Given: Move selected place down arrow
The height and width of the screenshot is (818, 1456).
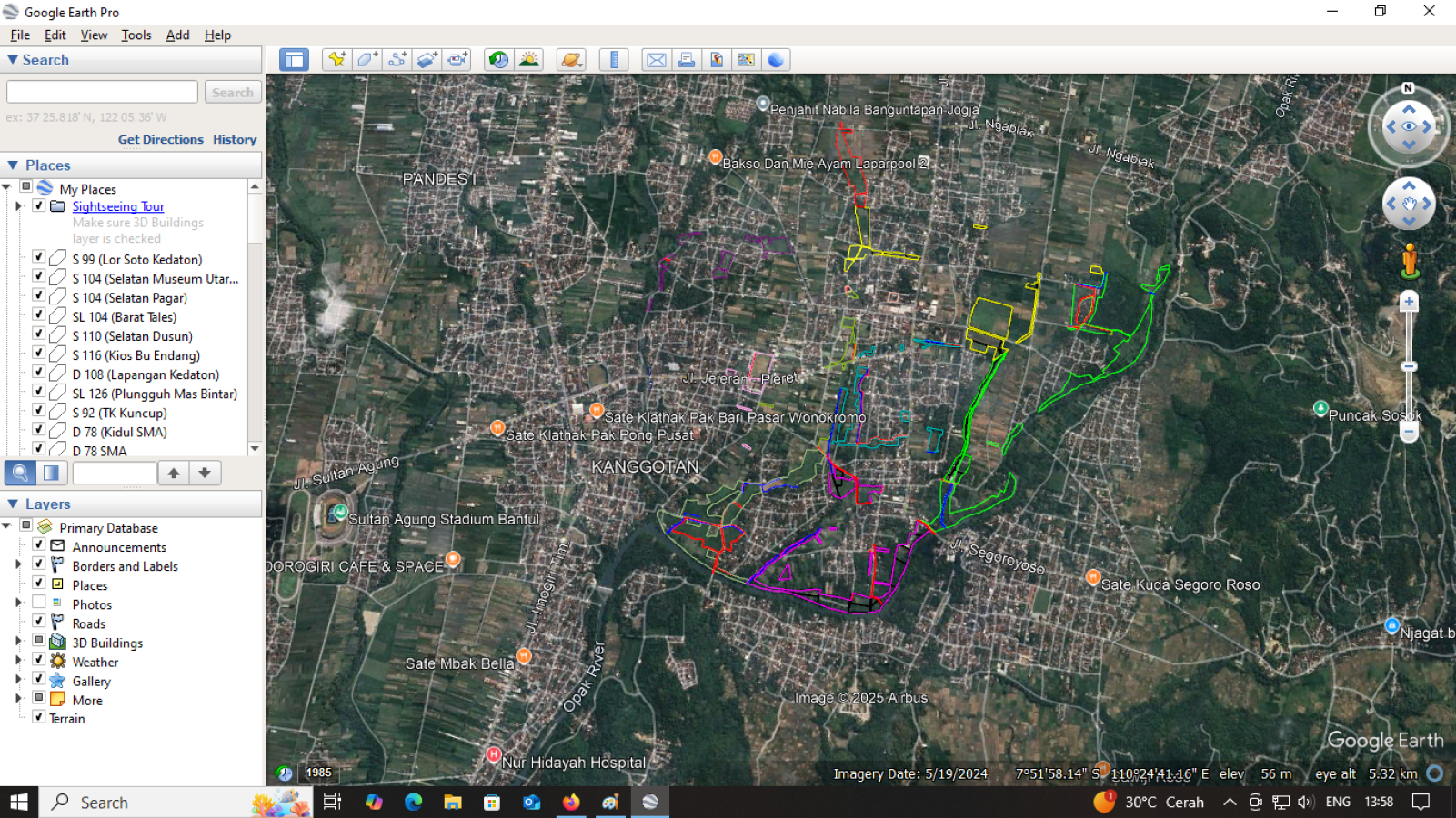Looking at the screenshot, I should point(205,473).
